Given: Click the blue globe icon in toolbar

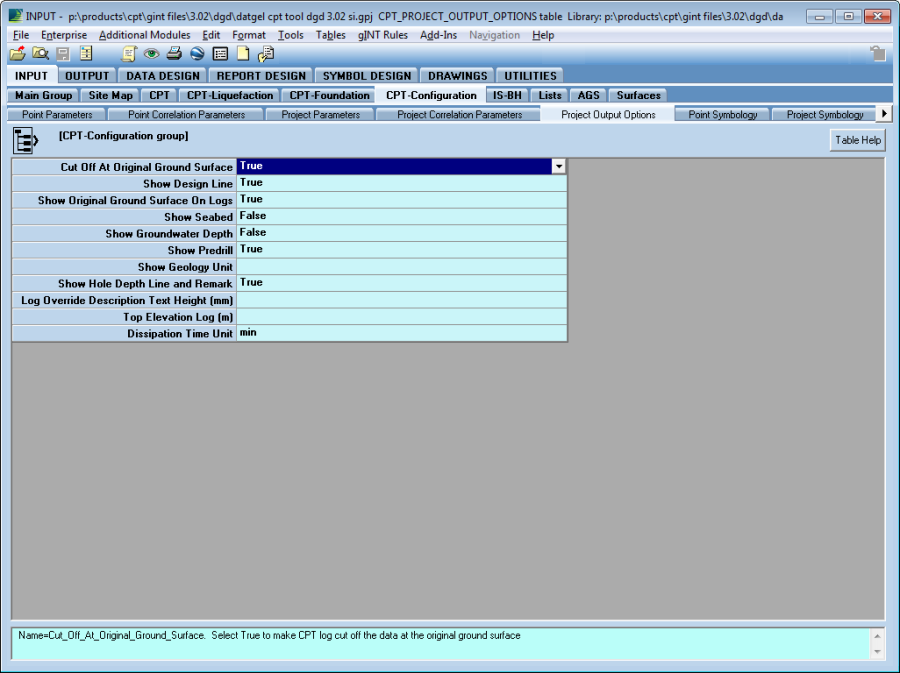Looking at the screenshot, I should [x=197, y=54].
